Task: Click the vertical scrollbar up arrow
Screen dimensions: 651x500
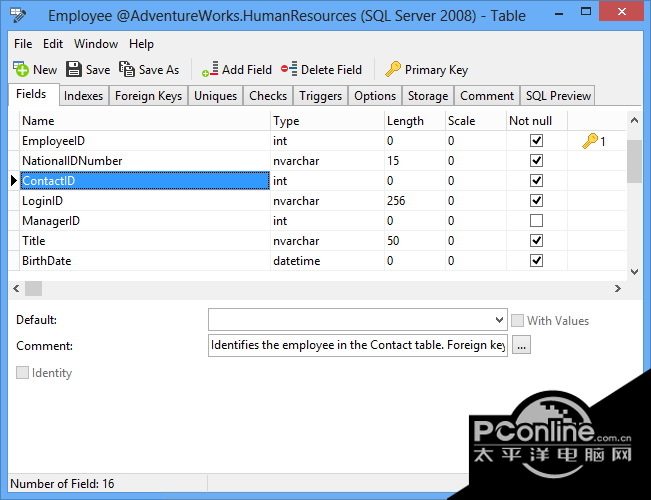Action: pyautogui.click(x=634, y=120)
